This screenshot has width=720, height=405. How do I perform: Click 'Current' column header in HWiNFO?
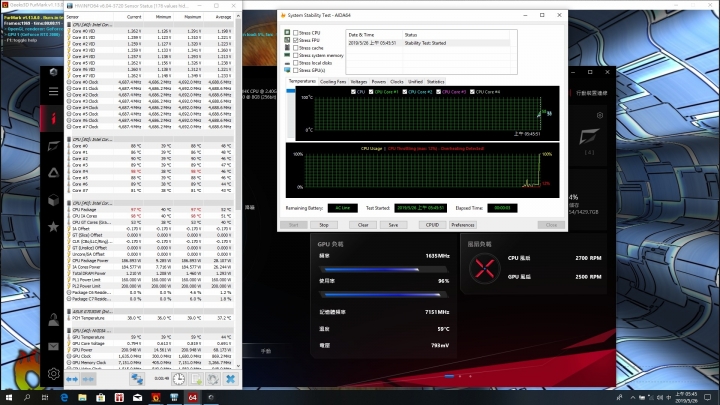(134, 17)
